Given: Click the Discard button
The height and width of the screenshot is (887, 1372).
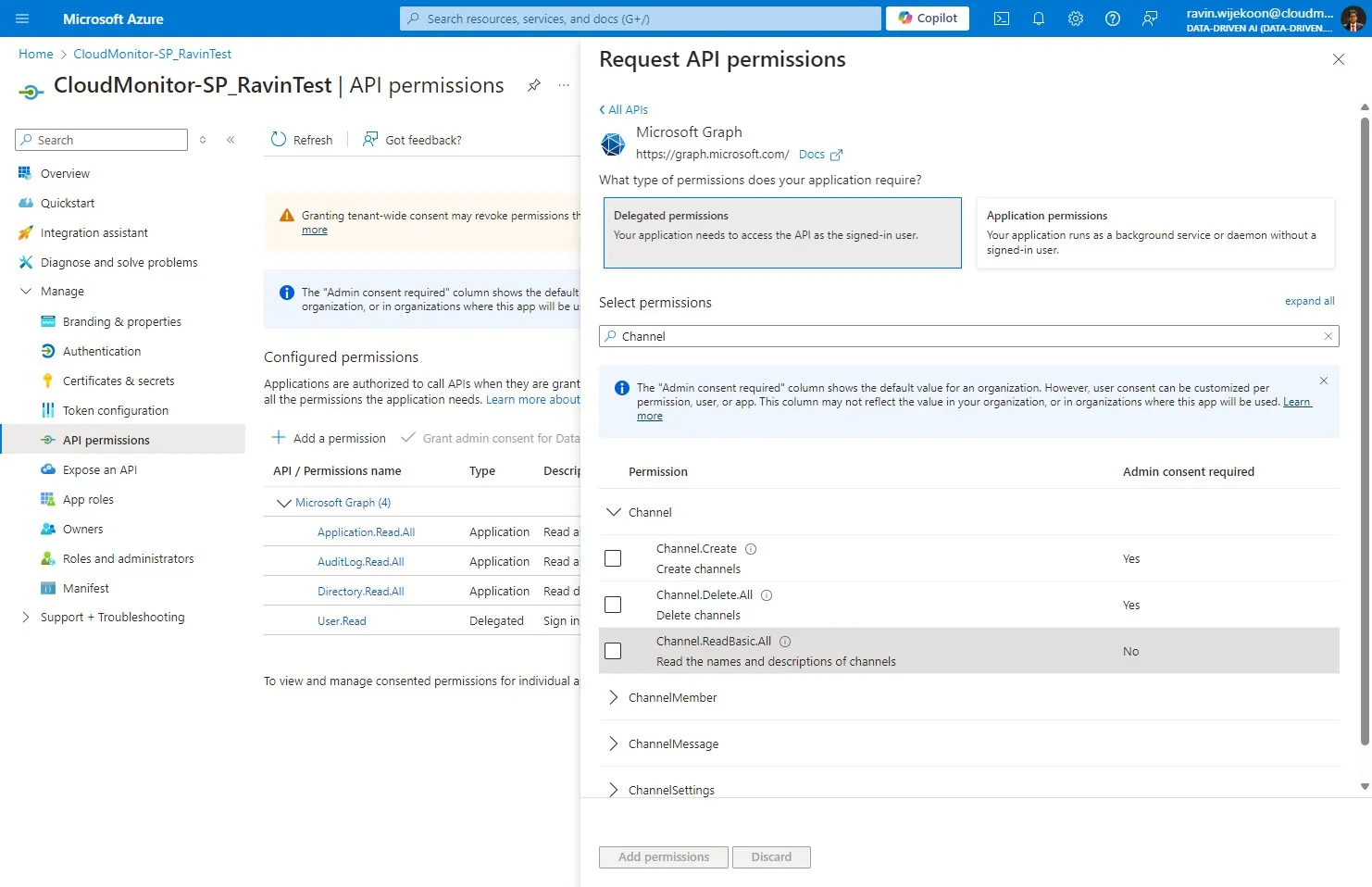Looking at the screenshot, I should [771, 856].
